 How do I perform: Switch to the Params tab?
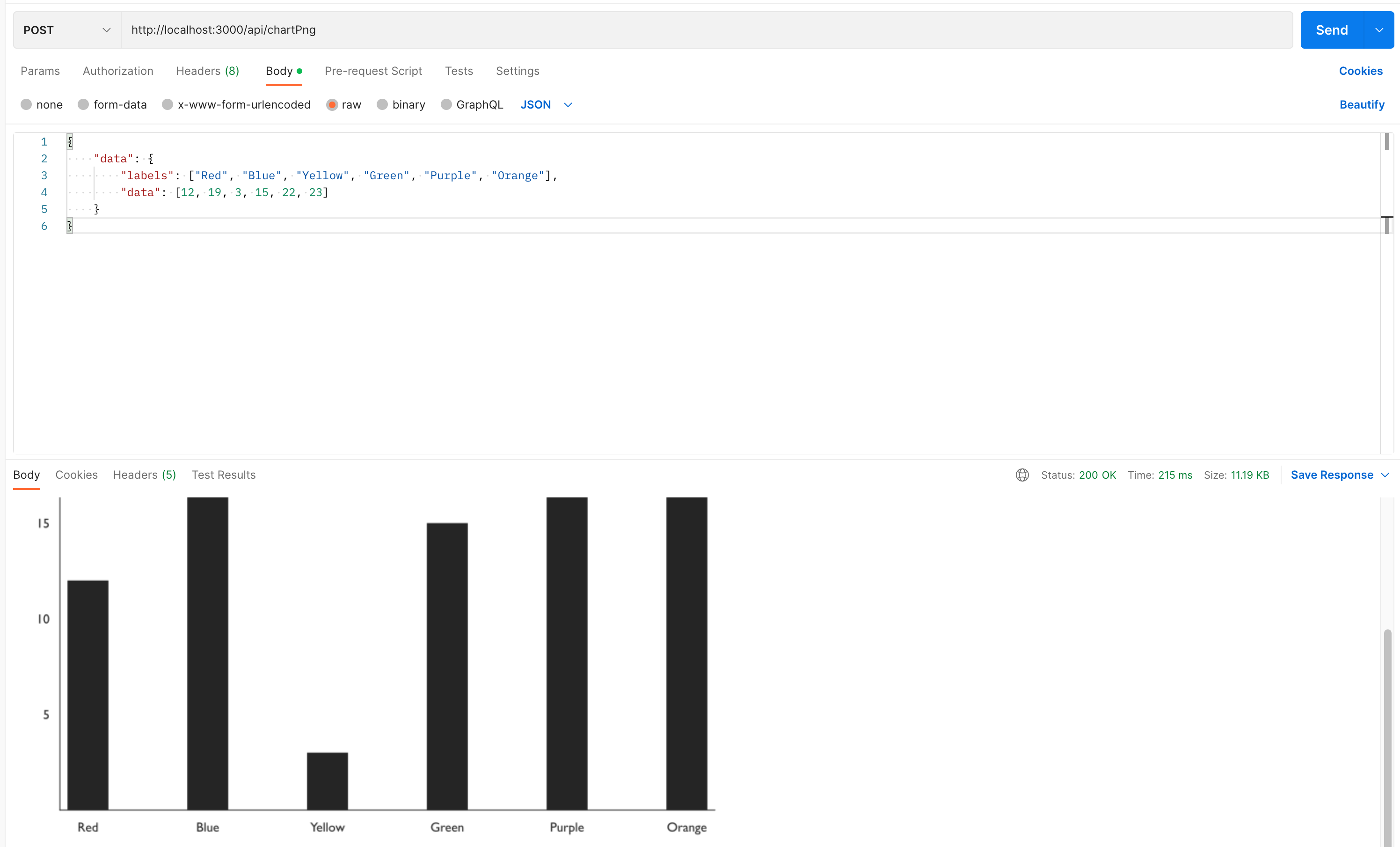point(40,71)
